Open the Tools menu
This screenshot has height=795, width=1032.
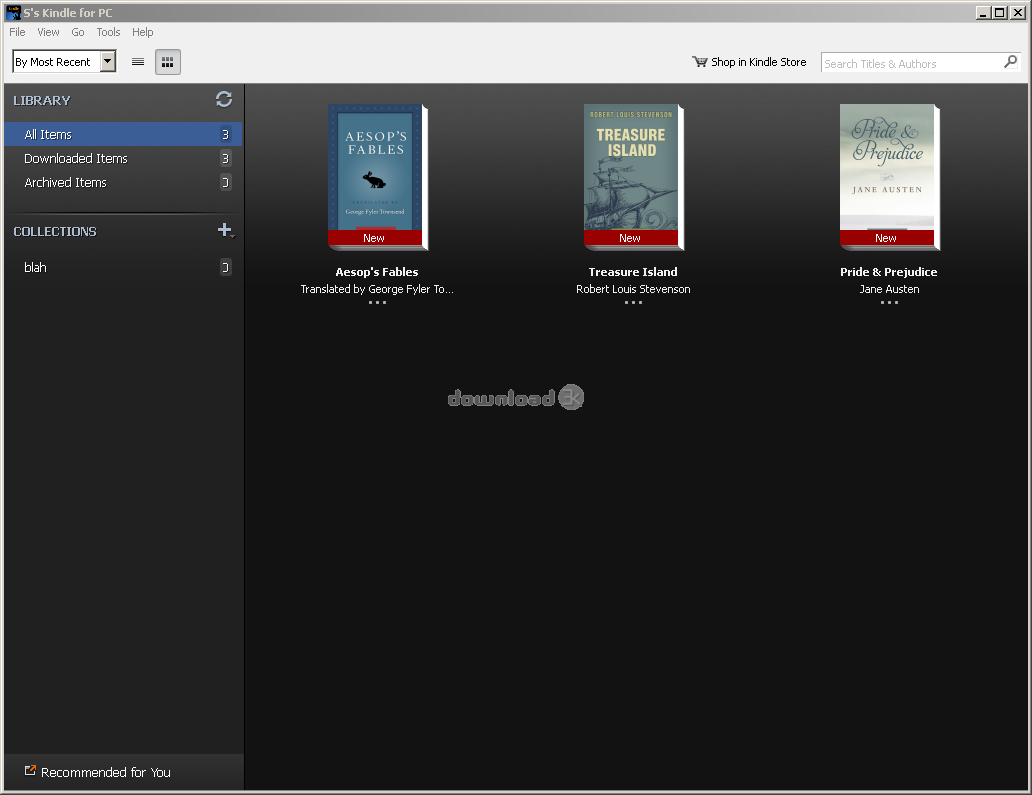click(x=108, y=32)
